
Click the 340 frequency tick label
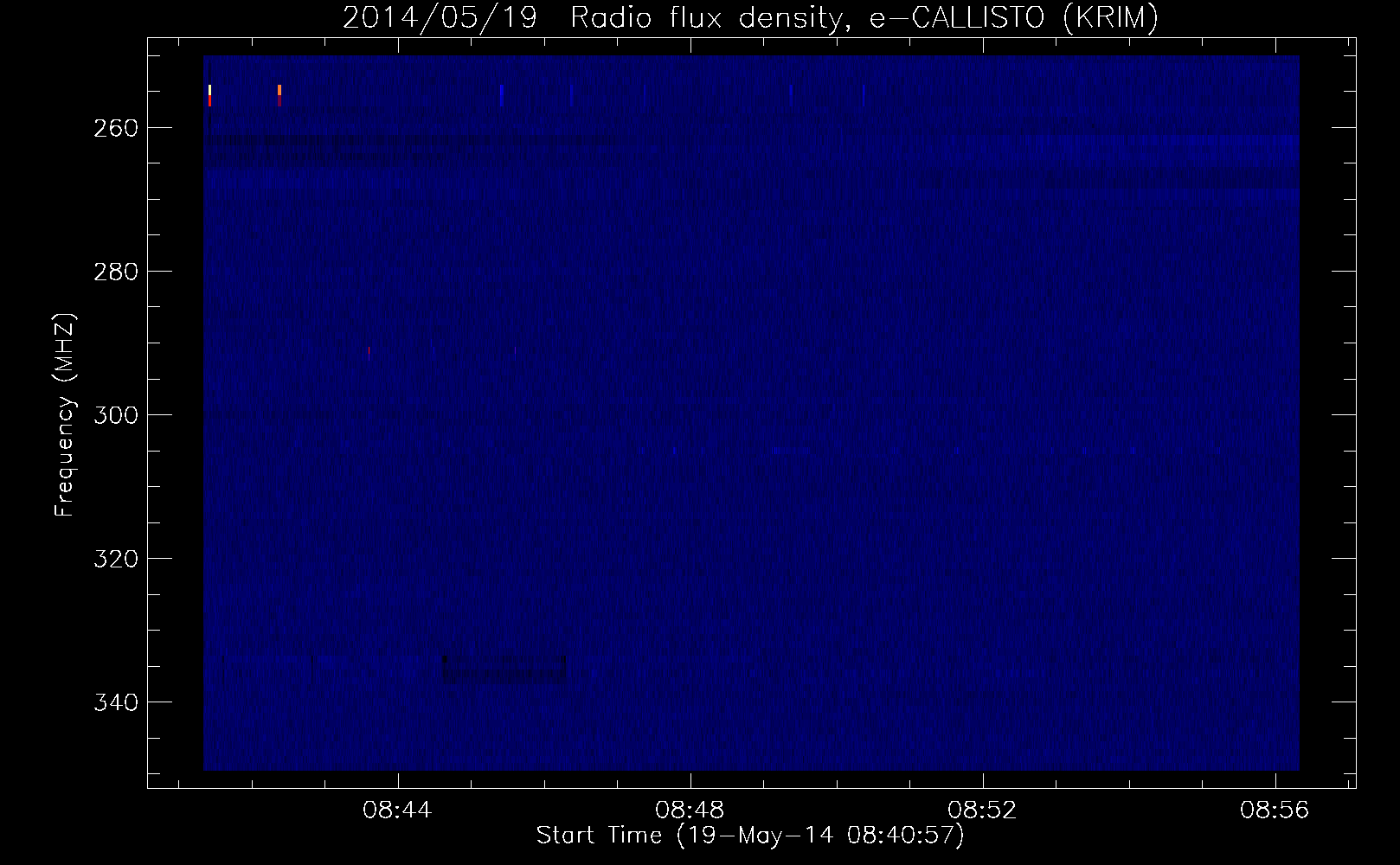[x=115, y=702]
